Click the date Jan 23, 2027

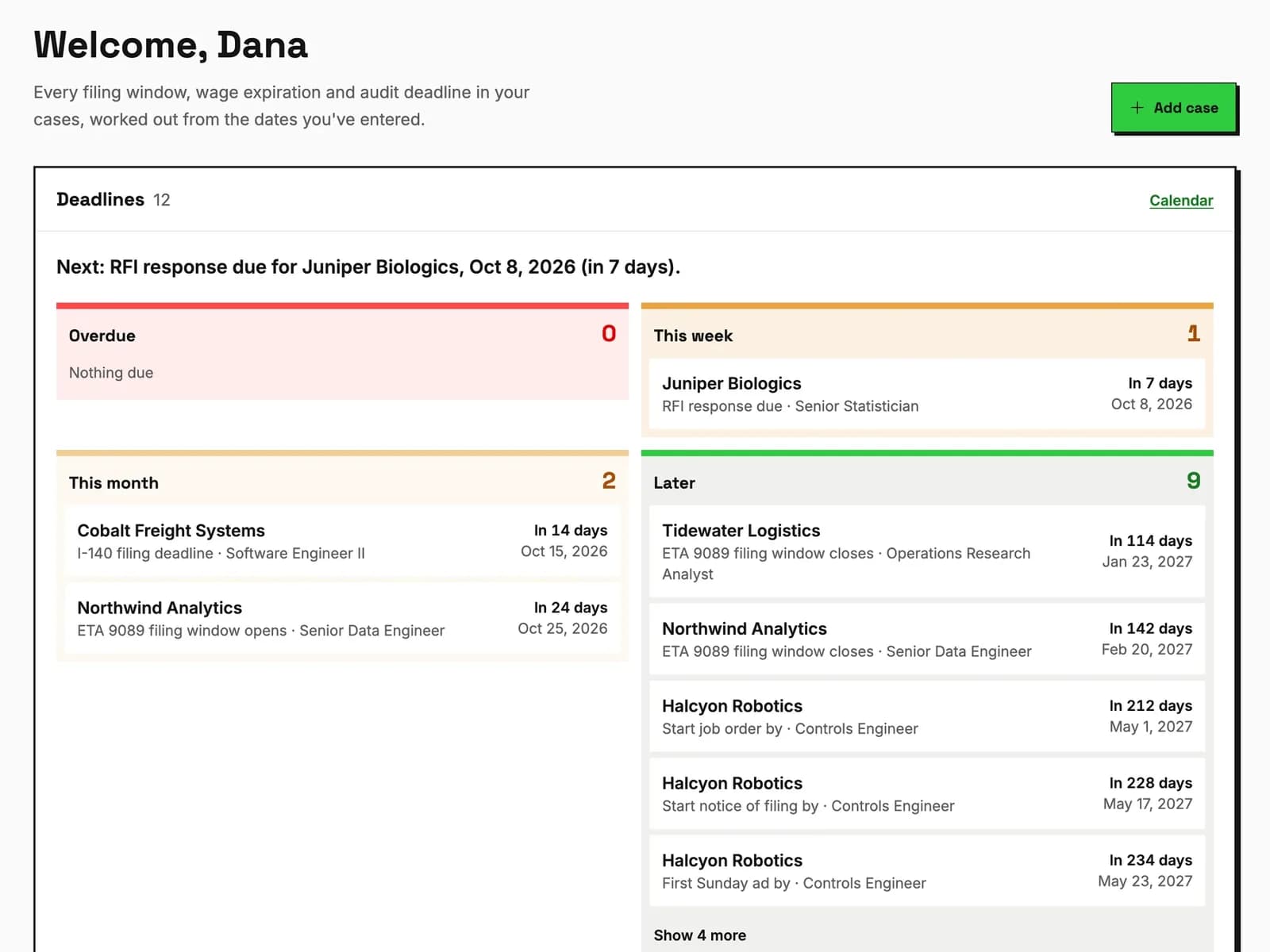[1147, 562]
